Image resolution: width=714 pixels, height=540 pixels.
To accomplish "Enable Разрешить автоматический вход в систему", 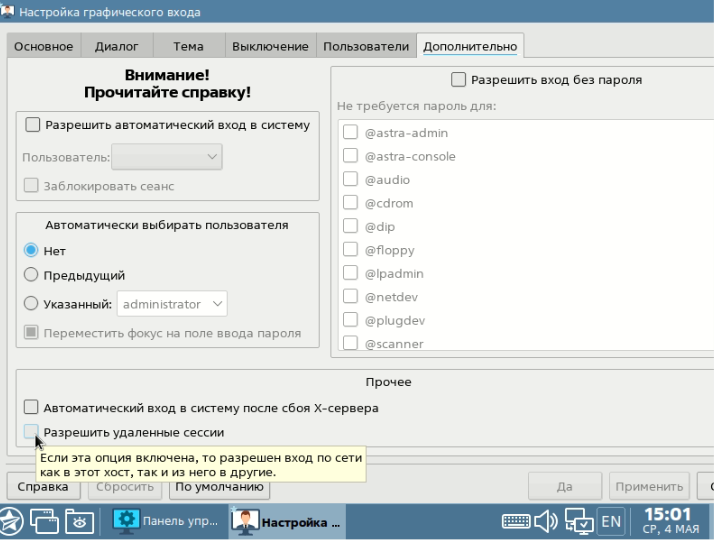I will pyautogui.click(x=32, y=125).
